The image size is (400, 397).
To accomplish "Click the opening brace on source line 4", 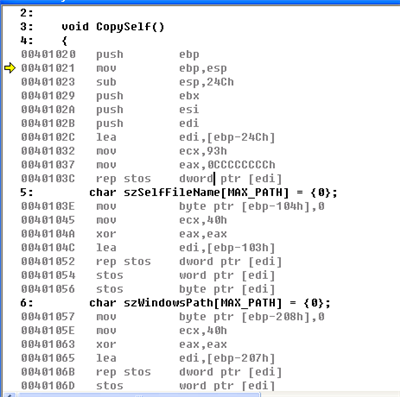I will click(64, 41).
